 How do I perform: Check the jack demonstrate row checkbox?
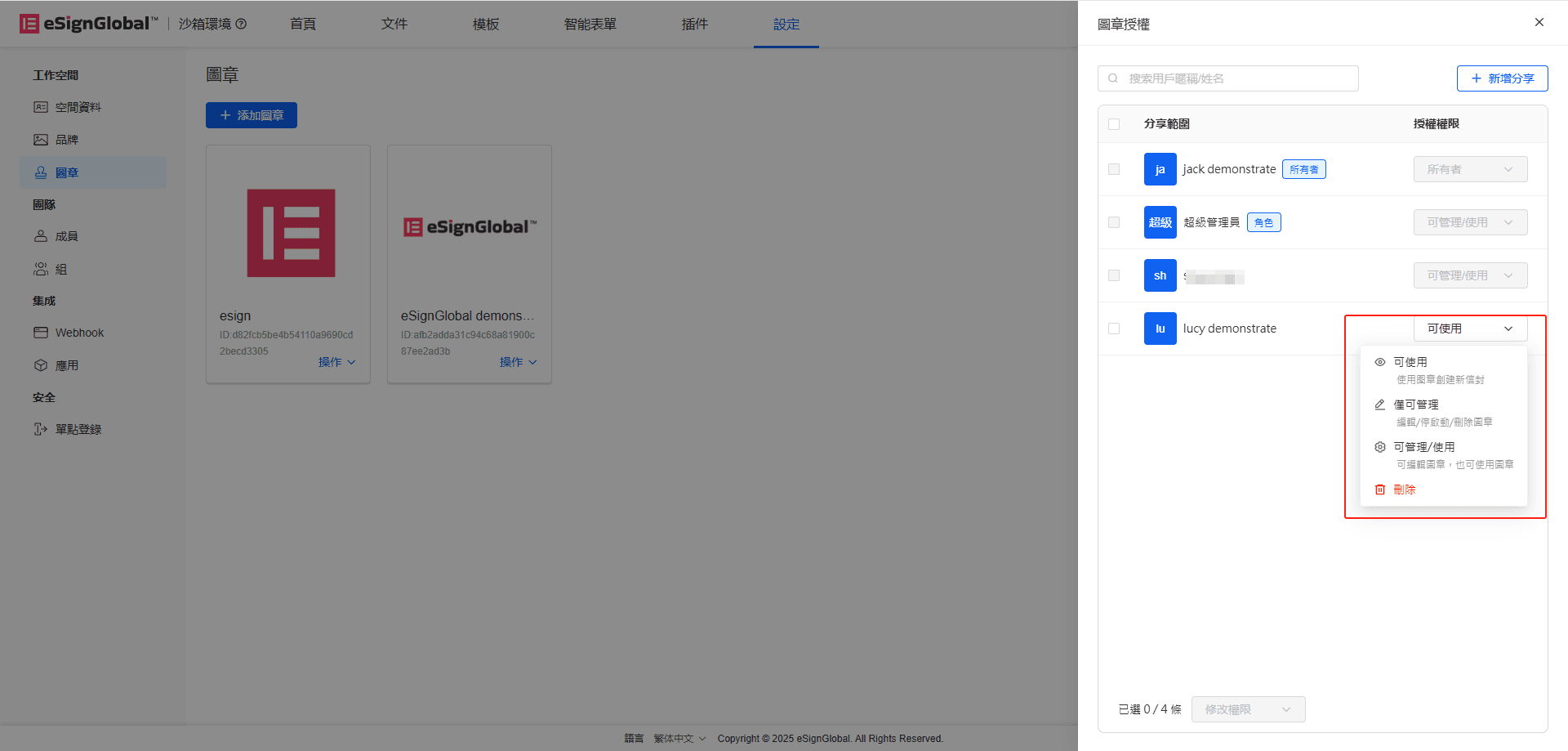pos(1114,169)
